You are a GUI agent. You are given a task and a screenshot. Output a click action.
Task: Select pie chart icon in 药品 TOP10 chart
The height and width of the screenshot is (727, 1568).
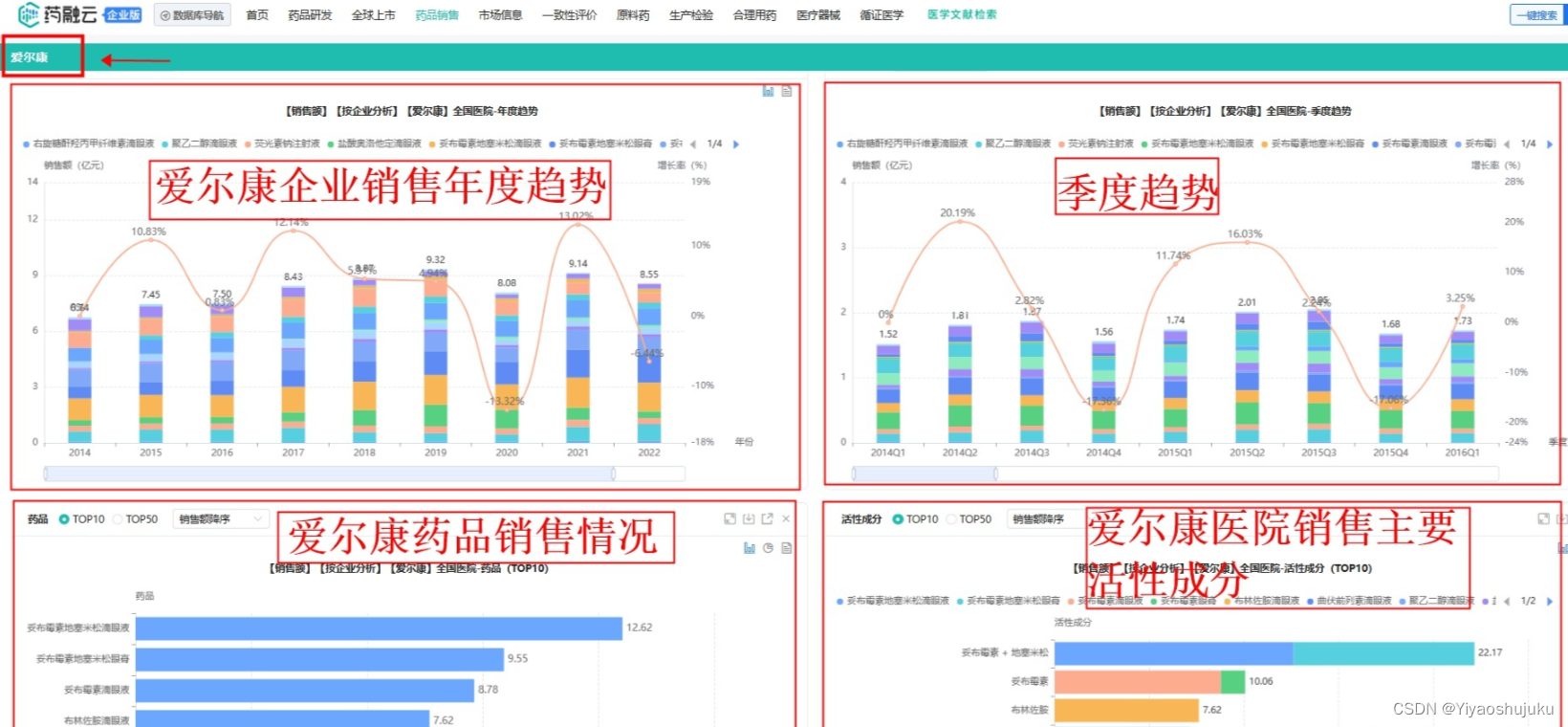(x=768, y=548)
